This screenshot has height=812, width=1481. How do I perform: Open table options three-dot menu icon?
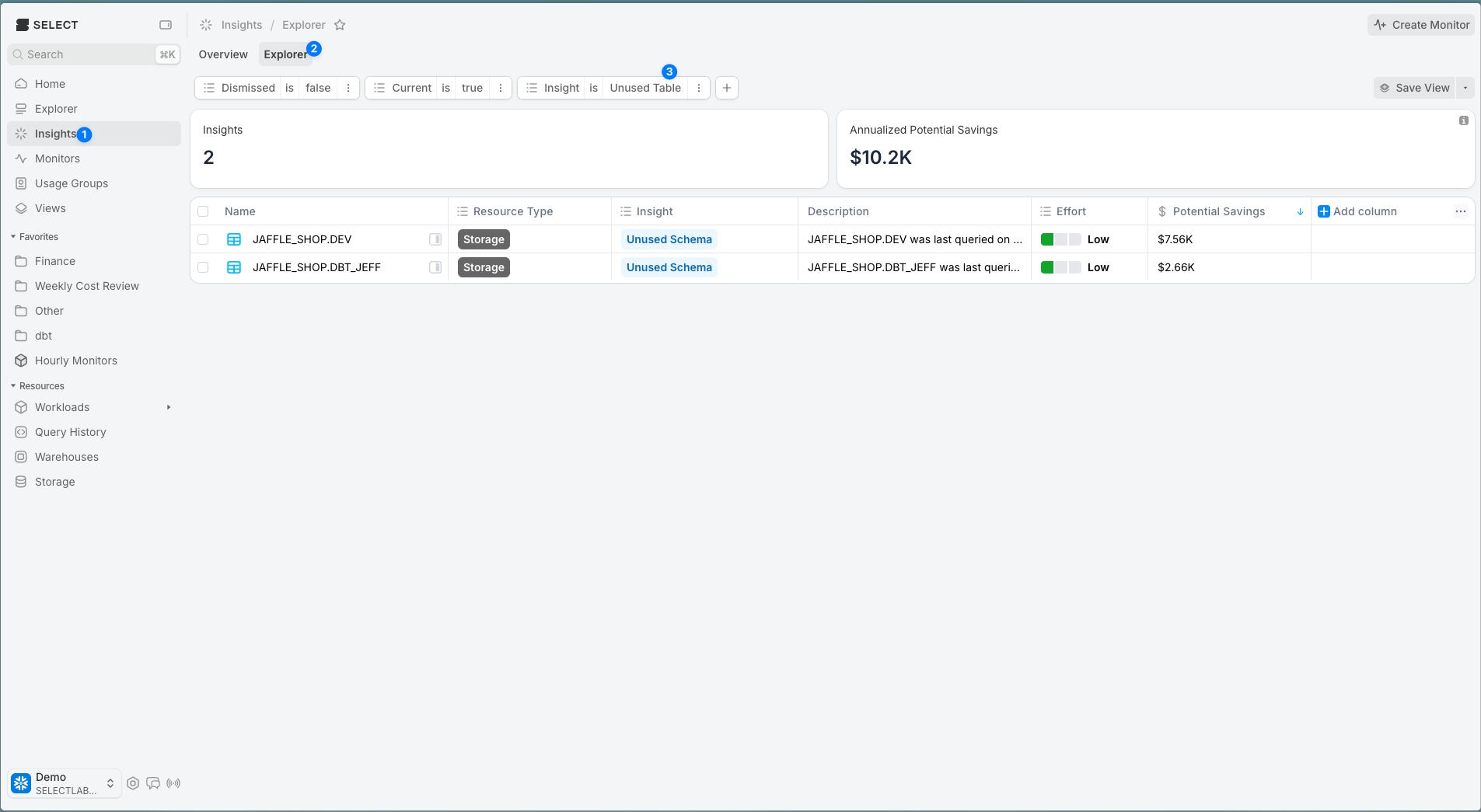point(1461,211)
